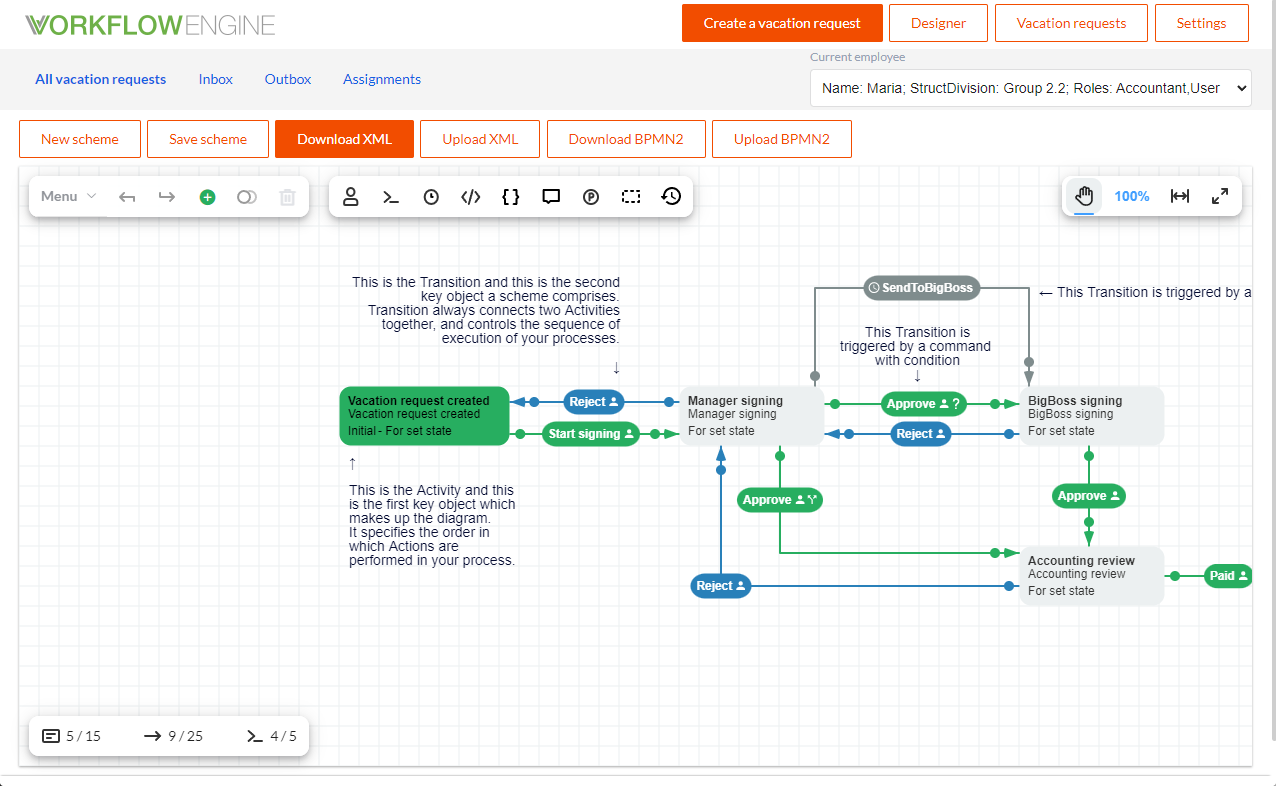The width and height of the screenshot is (1276, 786).
Task: Toggle the switch in the designer toolbar
Action: [247, 197]
